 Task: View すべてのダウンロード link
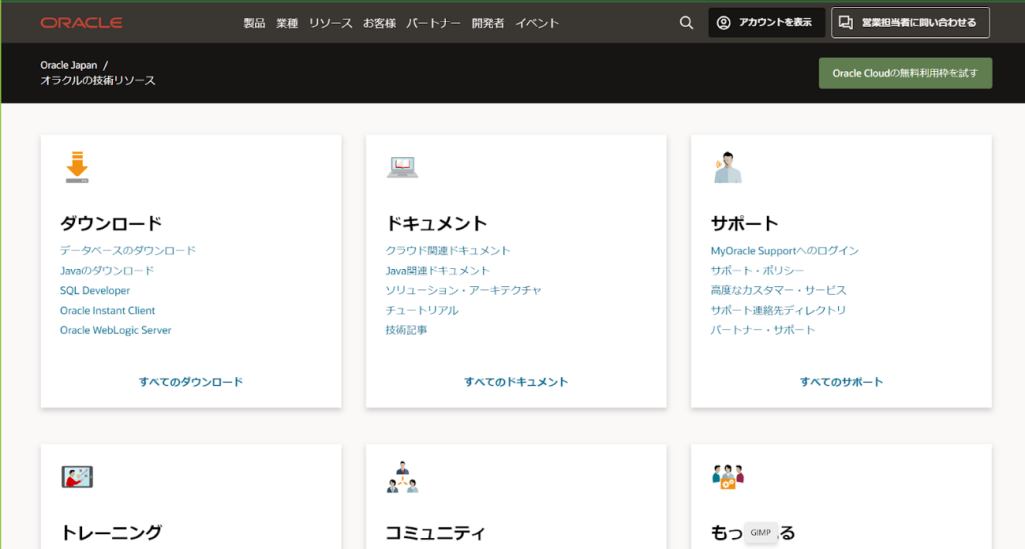[191, 382]
